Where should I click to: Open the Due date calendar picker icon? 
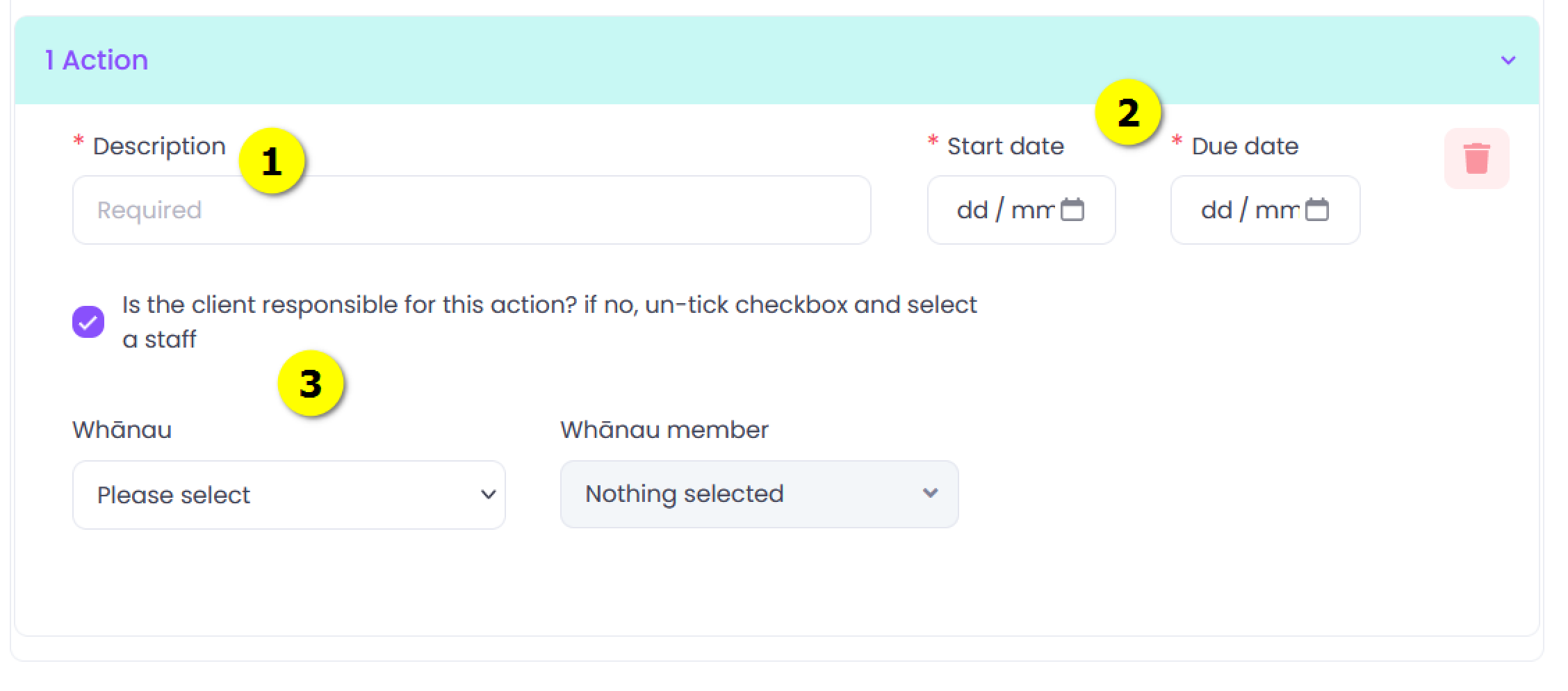[1316, 209]
